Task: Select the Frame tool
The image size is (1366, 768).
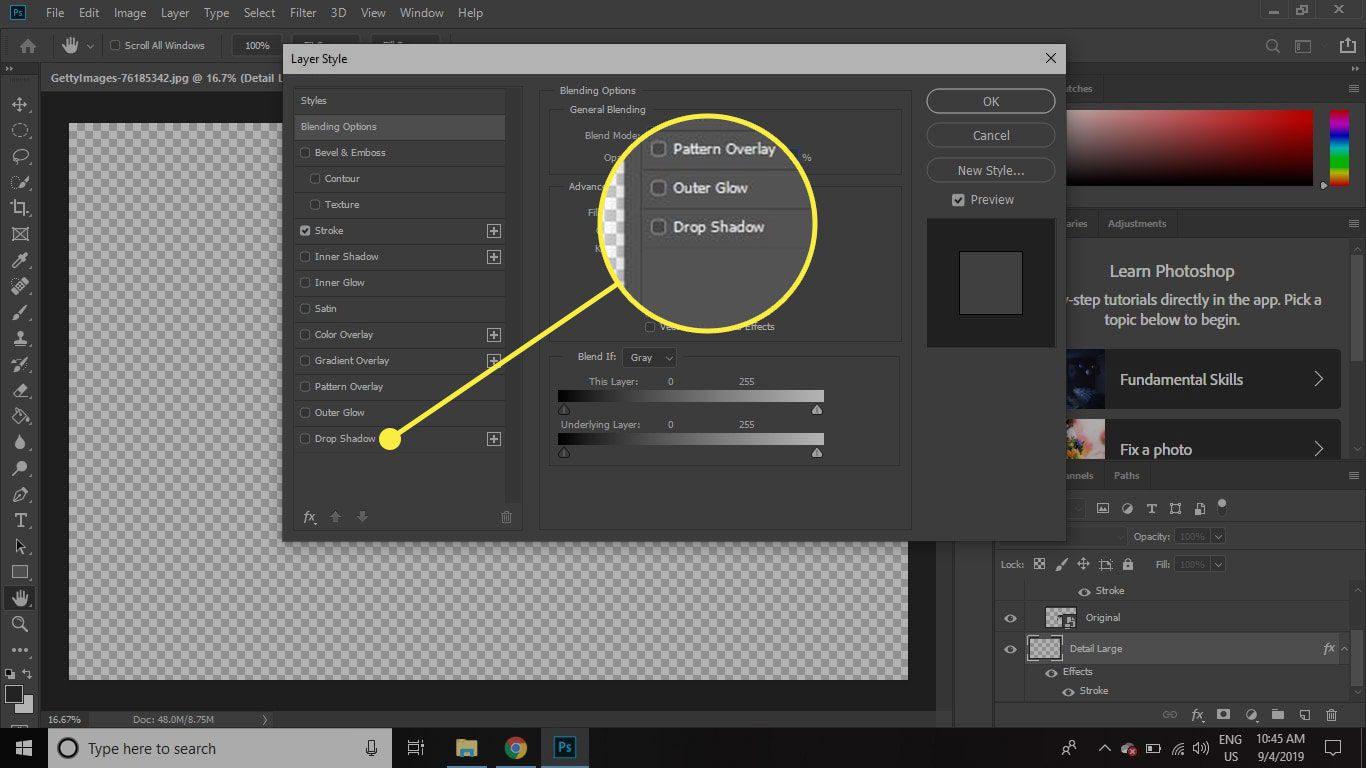Action: pos(19,234)
